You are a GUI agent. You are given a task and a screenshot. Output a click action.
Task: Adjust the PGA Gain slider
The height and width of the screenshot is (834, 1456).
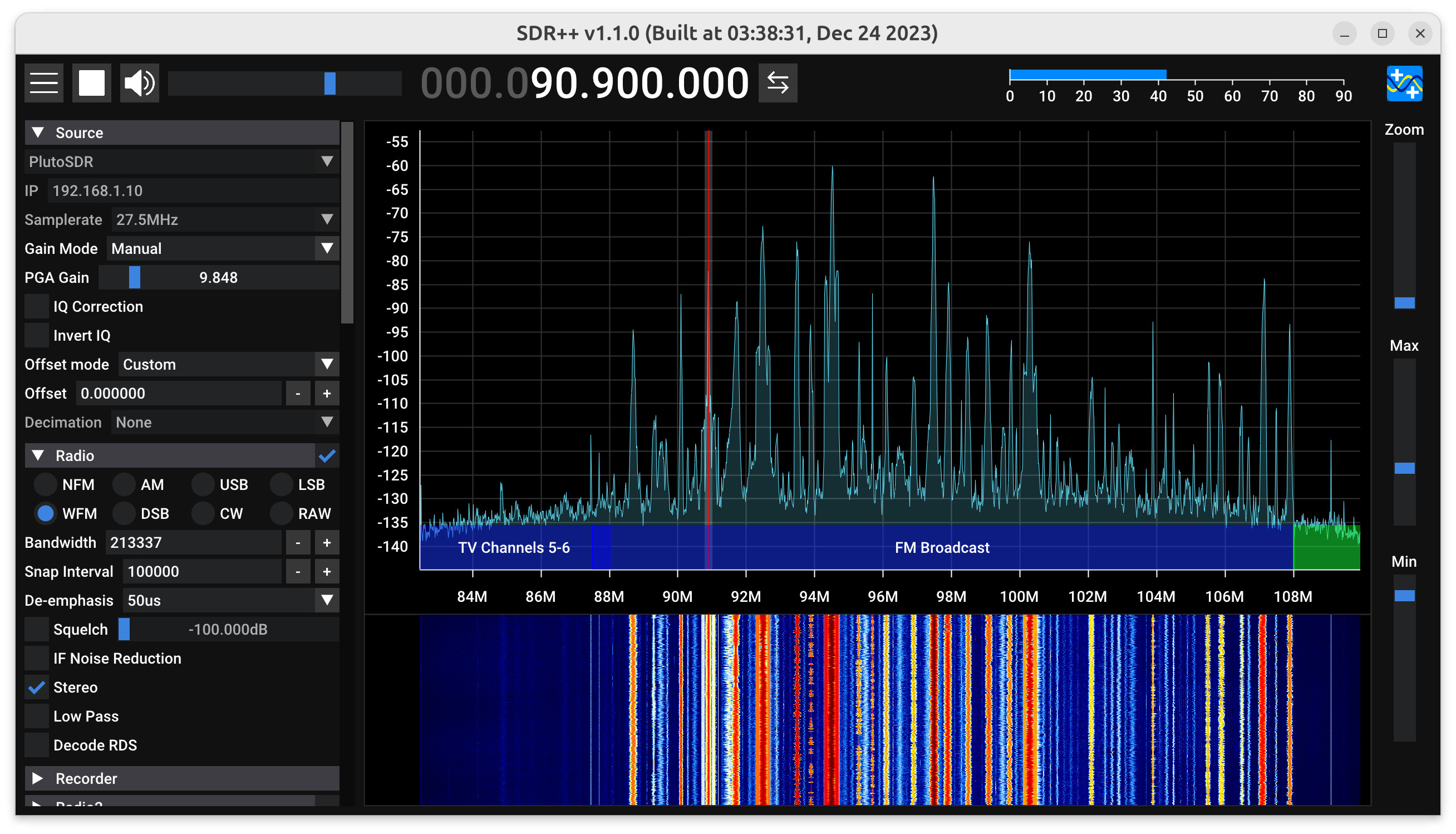pyautogui.click(x=219, y=278)
